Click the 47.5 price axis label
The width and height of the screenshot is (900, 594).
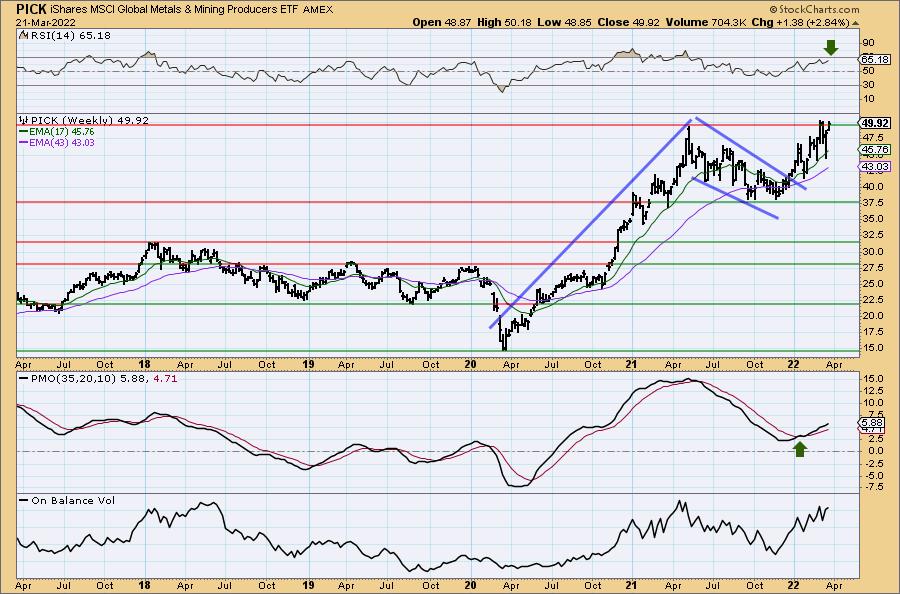coord(872,138)
